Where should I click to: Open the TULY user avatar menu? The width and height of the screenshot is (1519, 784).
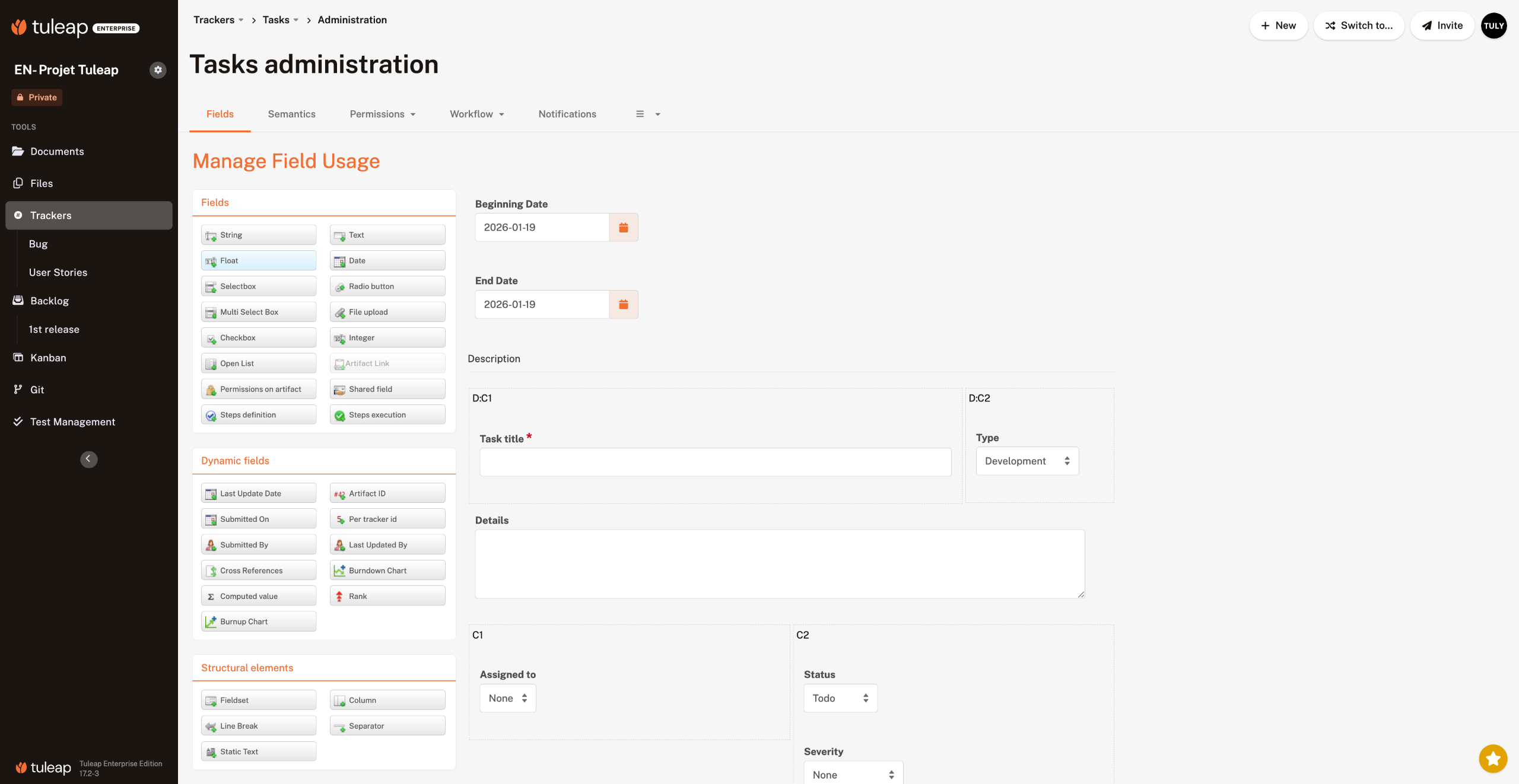[1493, 26]
